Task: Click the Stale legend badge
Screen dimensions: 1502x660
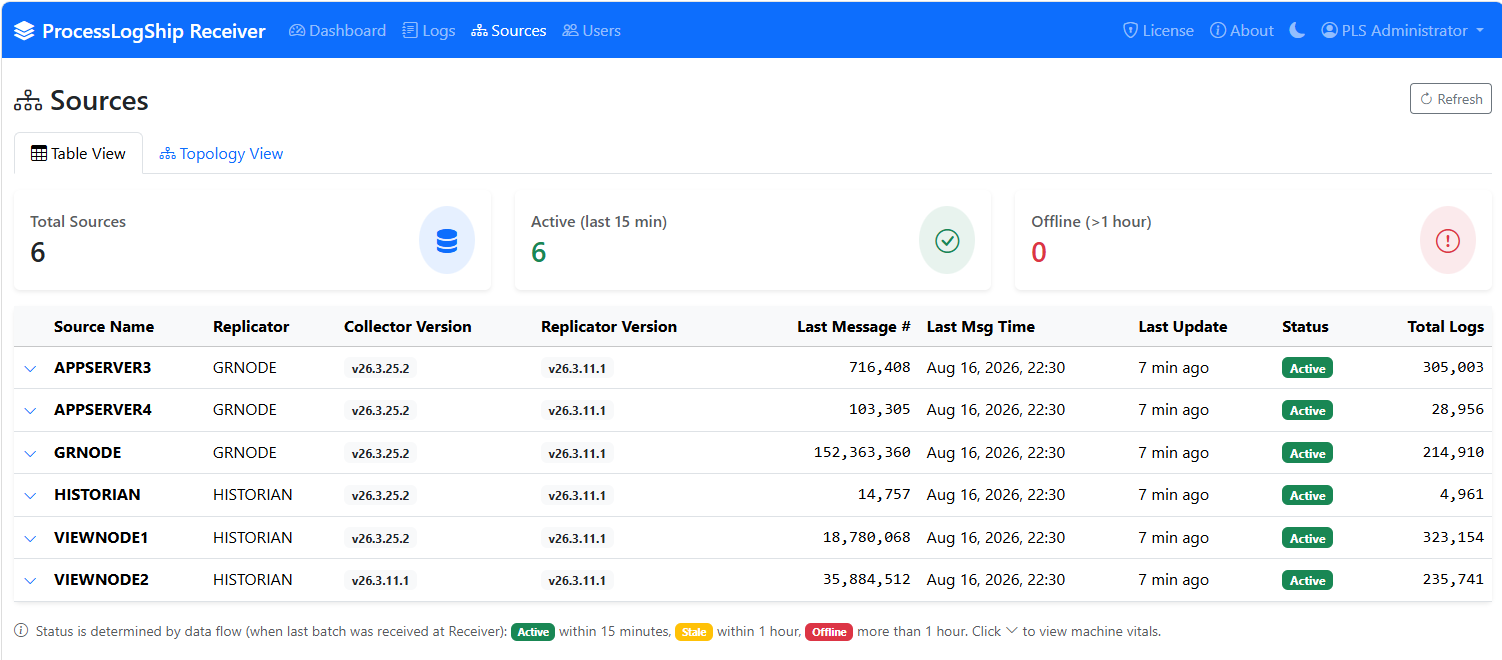Action: (694, 632)
